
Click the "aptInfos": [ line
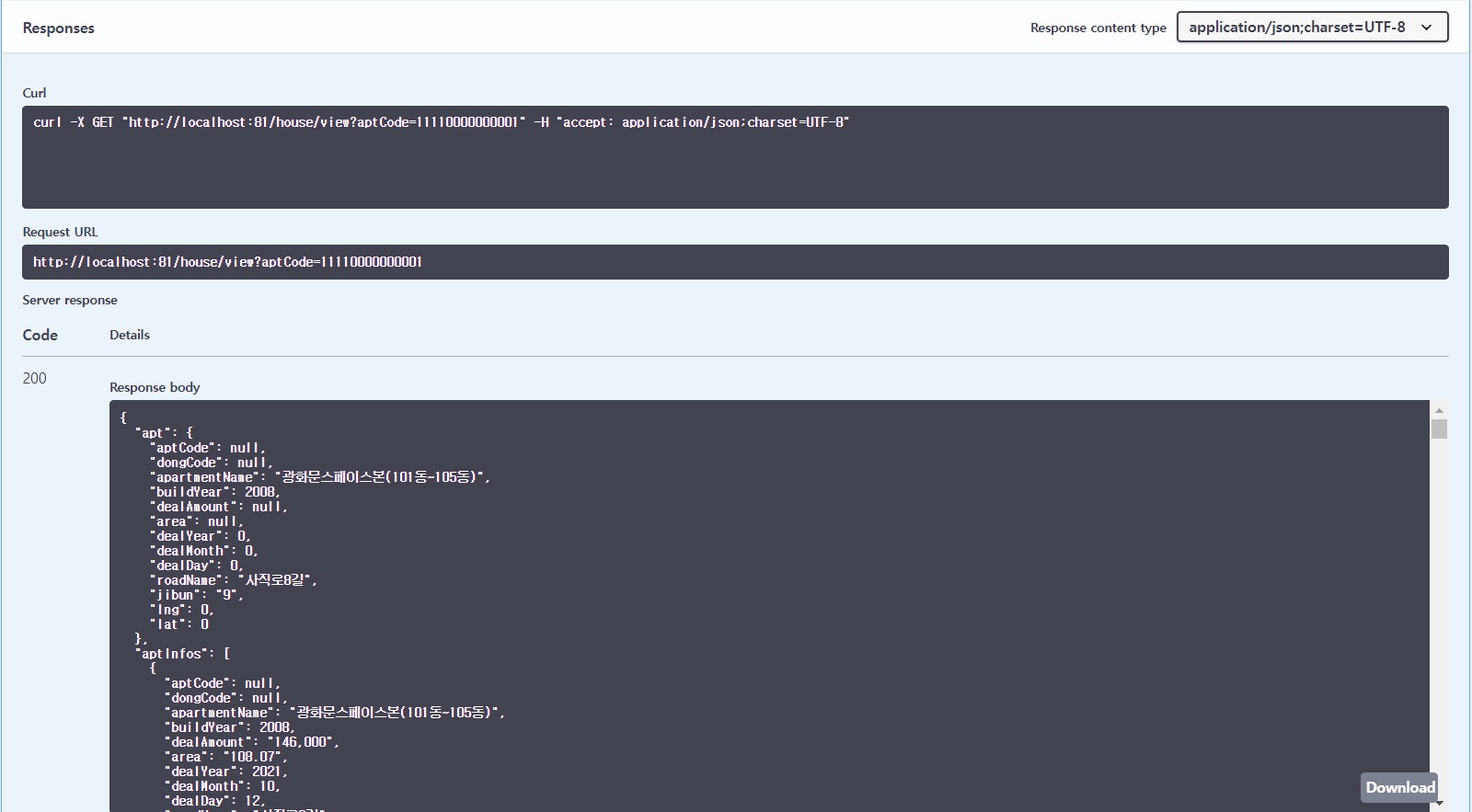(x=182, y=654)
